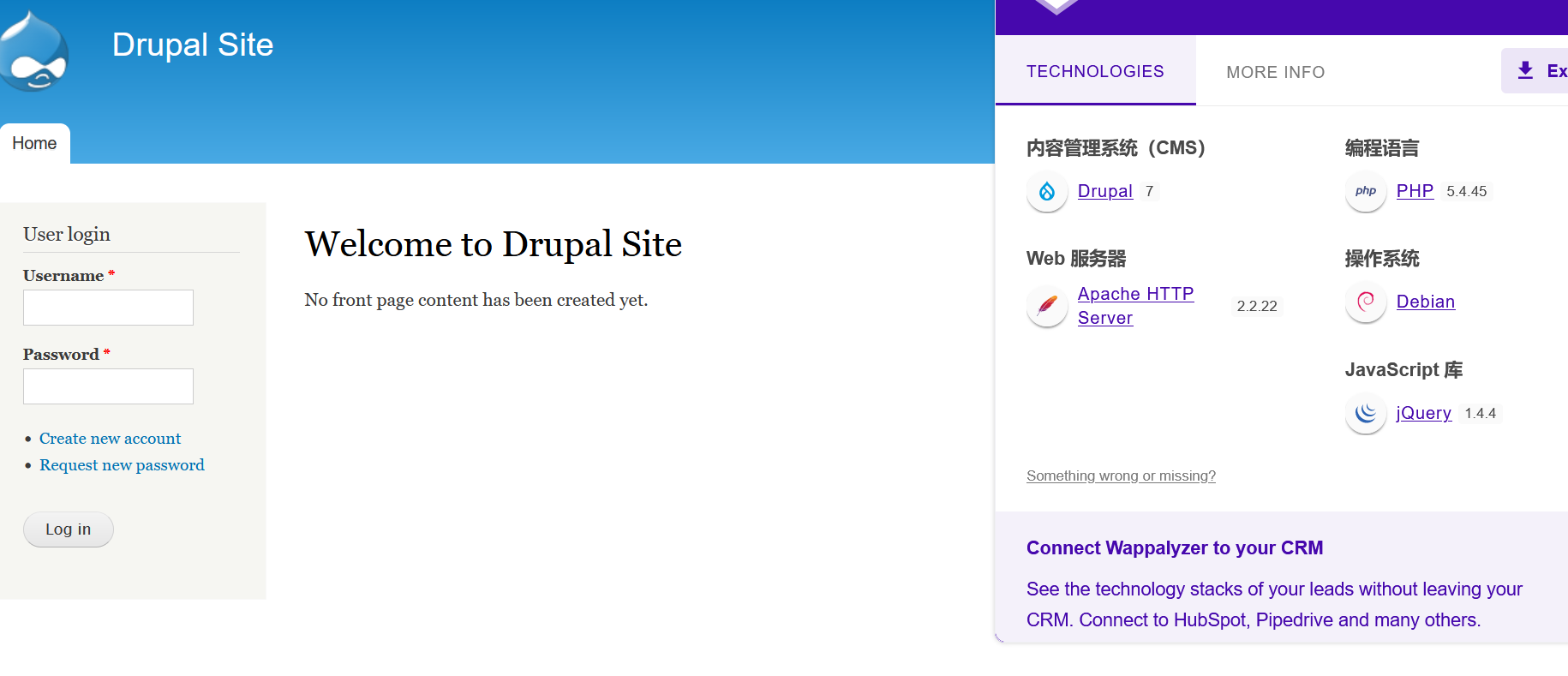The image size is (1568, 676).
Task: Click the Welcome to Drupal Site heading
Action: [x=494, y=244]
